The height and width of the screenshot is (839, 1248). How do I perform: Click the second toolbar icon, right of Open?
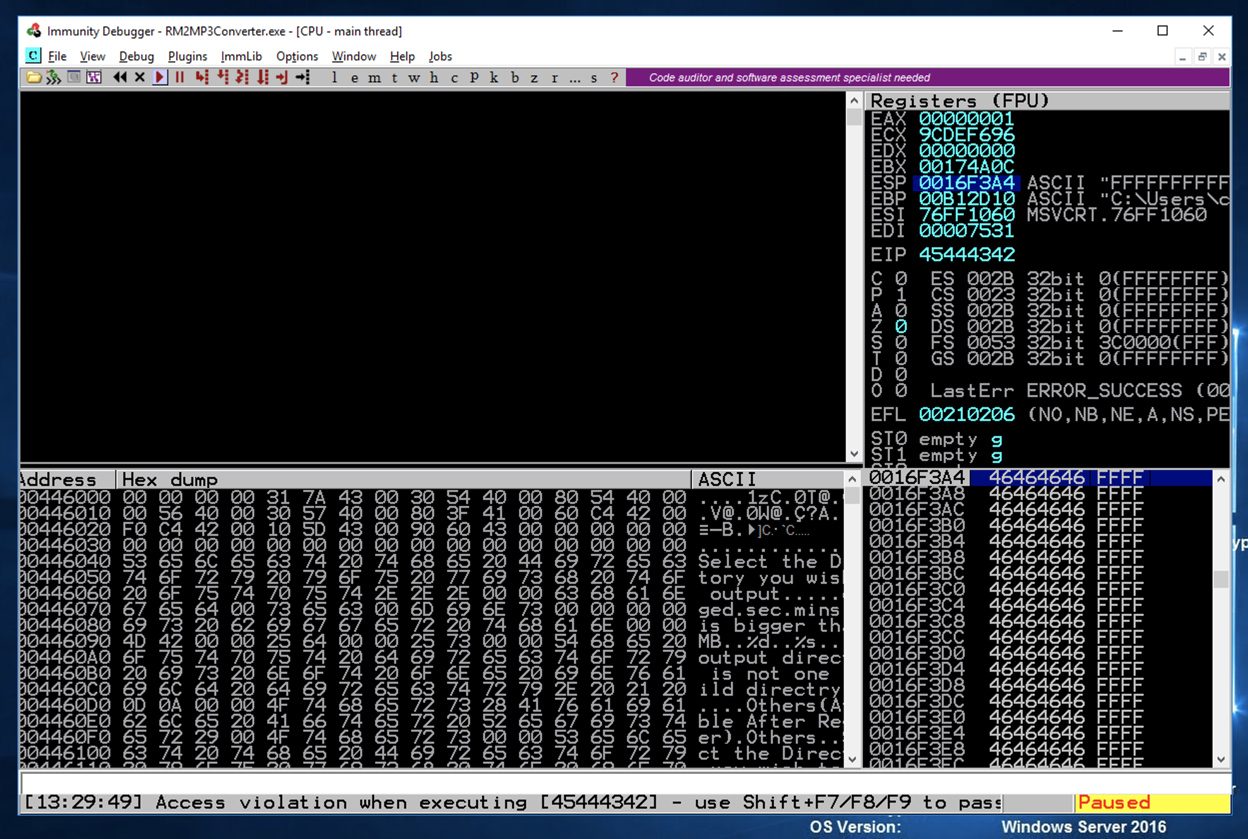pyautogui.click(x=53, y=77)
